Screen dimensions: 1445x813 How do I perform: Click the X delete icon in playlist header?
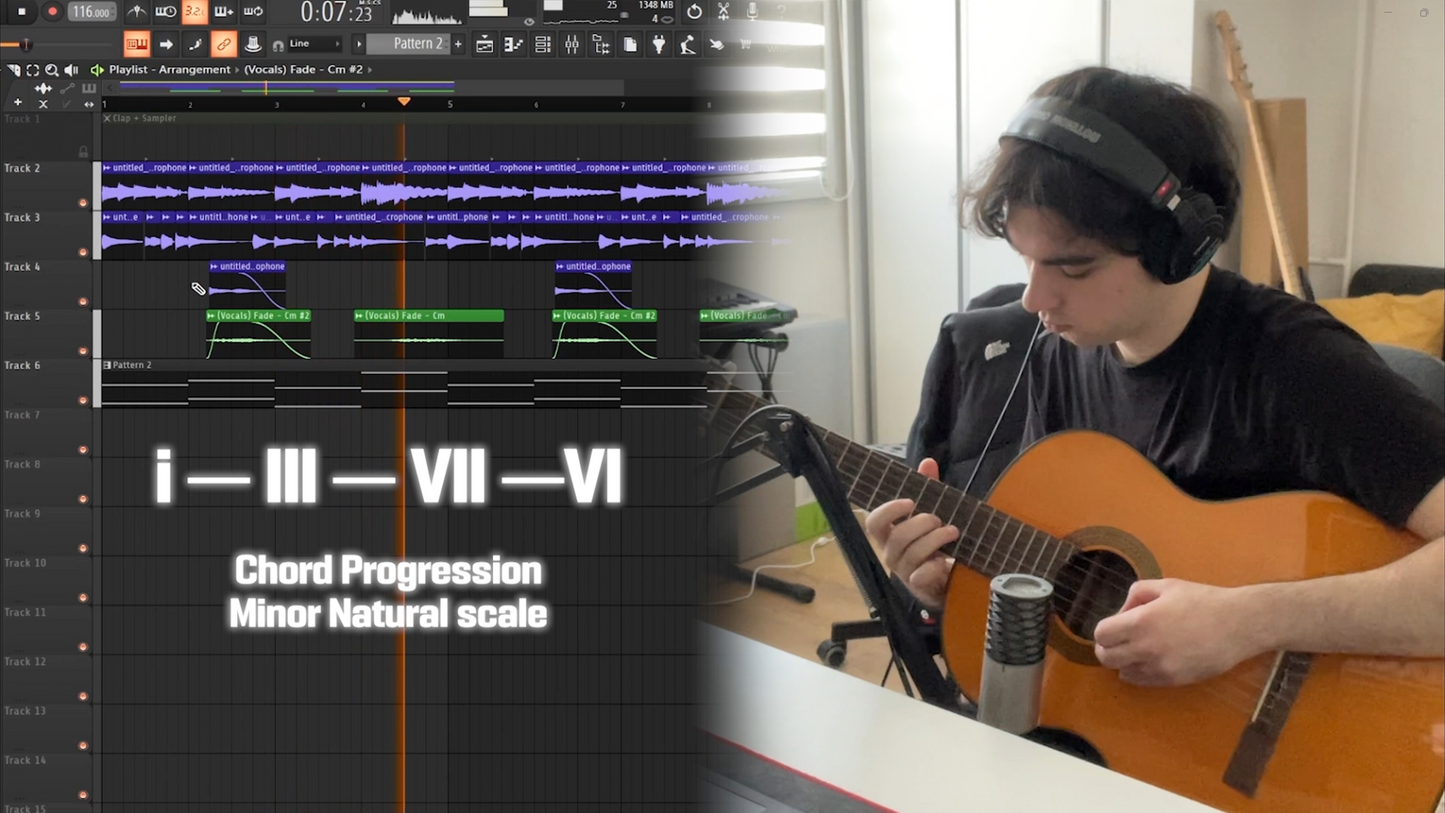click(42, 104)
